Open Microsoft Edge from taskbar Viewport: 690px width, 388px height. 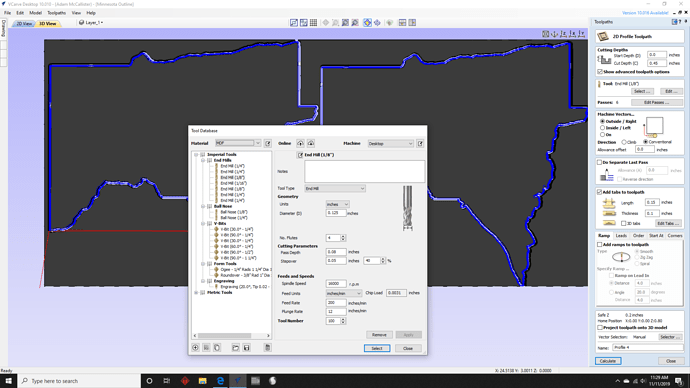[220, 381]
